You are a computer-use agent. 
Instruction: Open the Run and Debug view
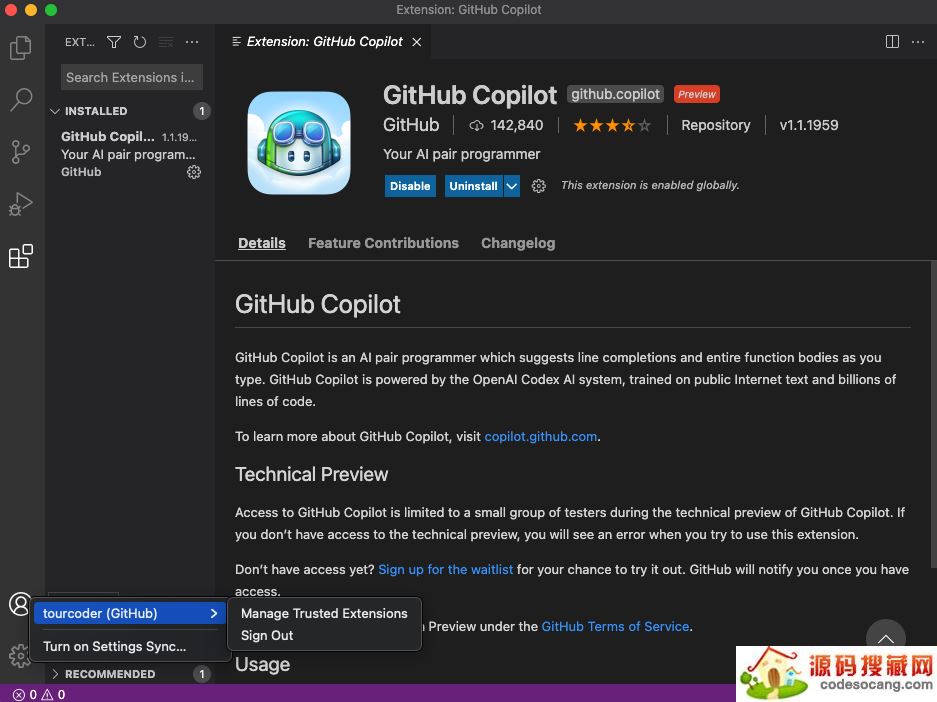click(x=21, y=203)
